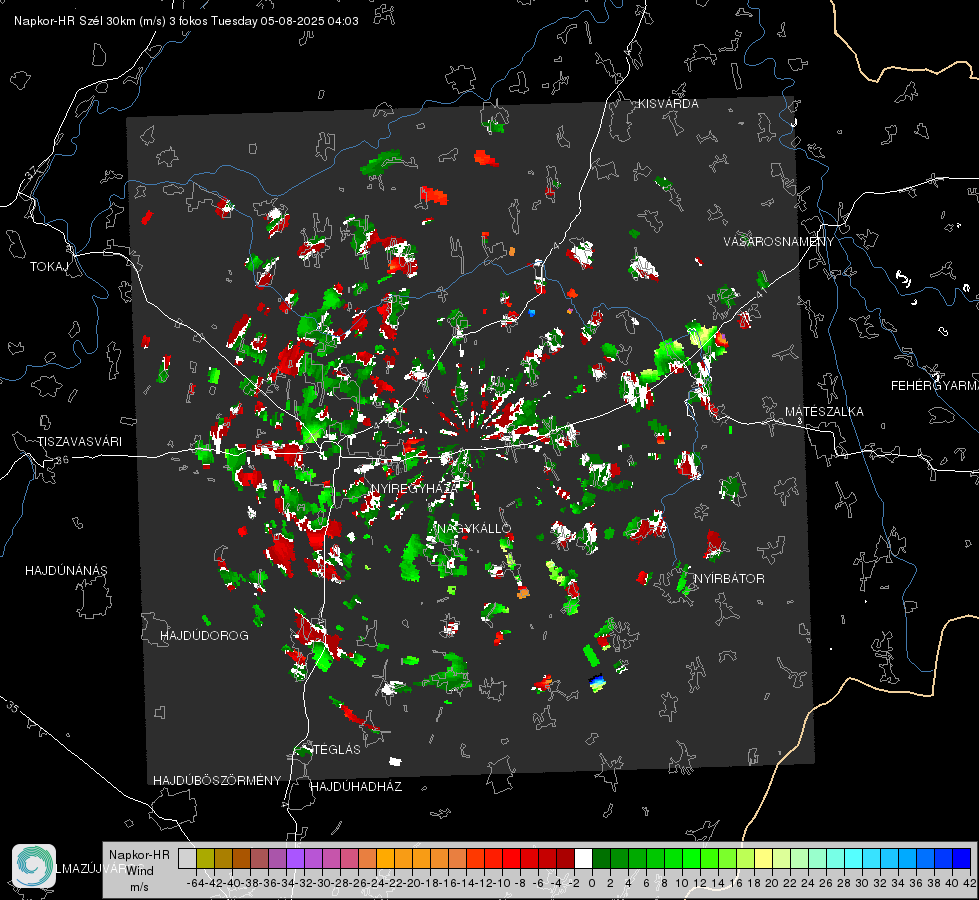Pick the dark red swatch between -4 and -2
979x900 pixels.
[565, 859]
